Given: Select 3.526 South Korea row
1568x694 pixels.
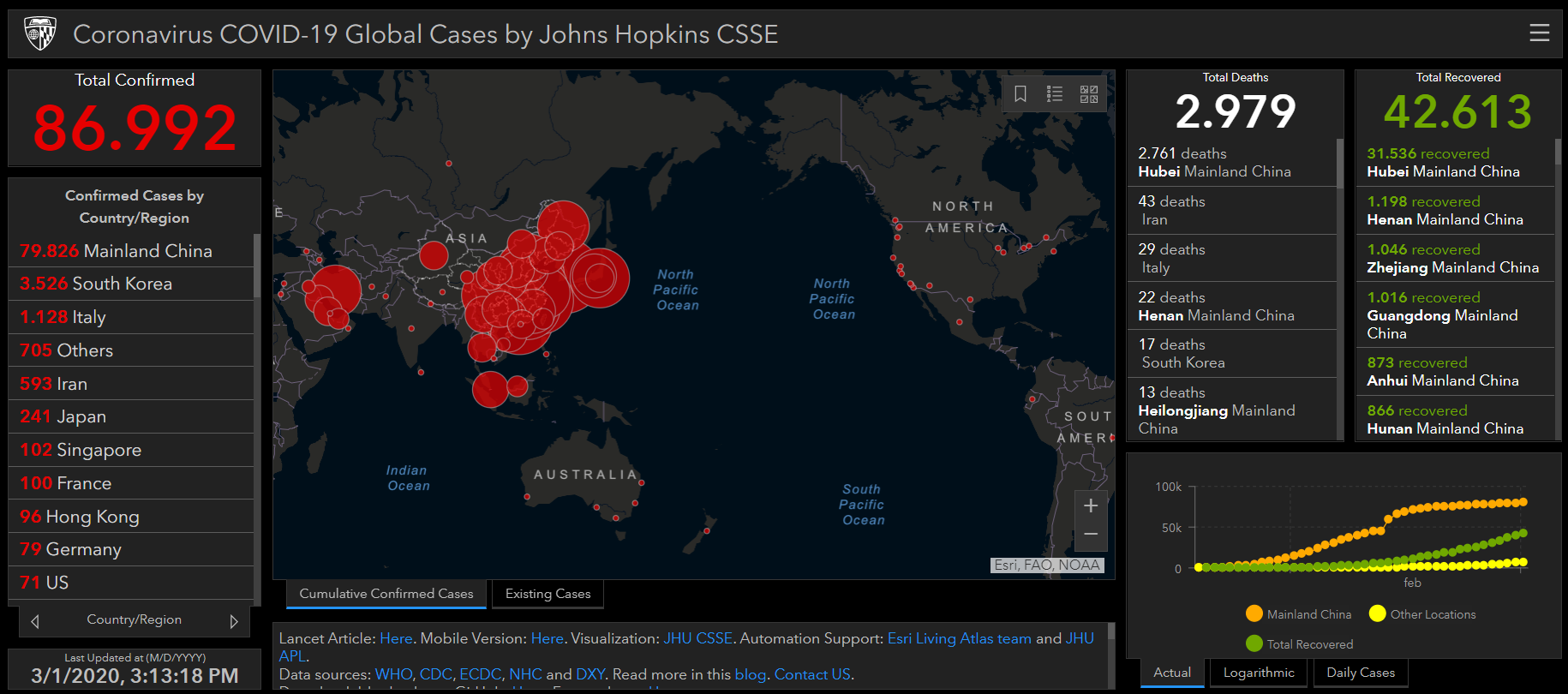Looking at the screenshot, I should (131, 284).
